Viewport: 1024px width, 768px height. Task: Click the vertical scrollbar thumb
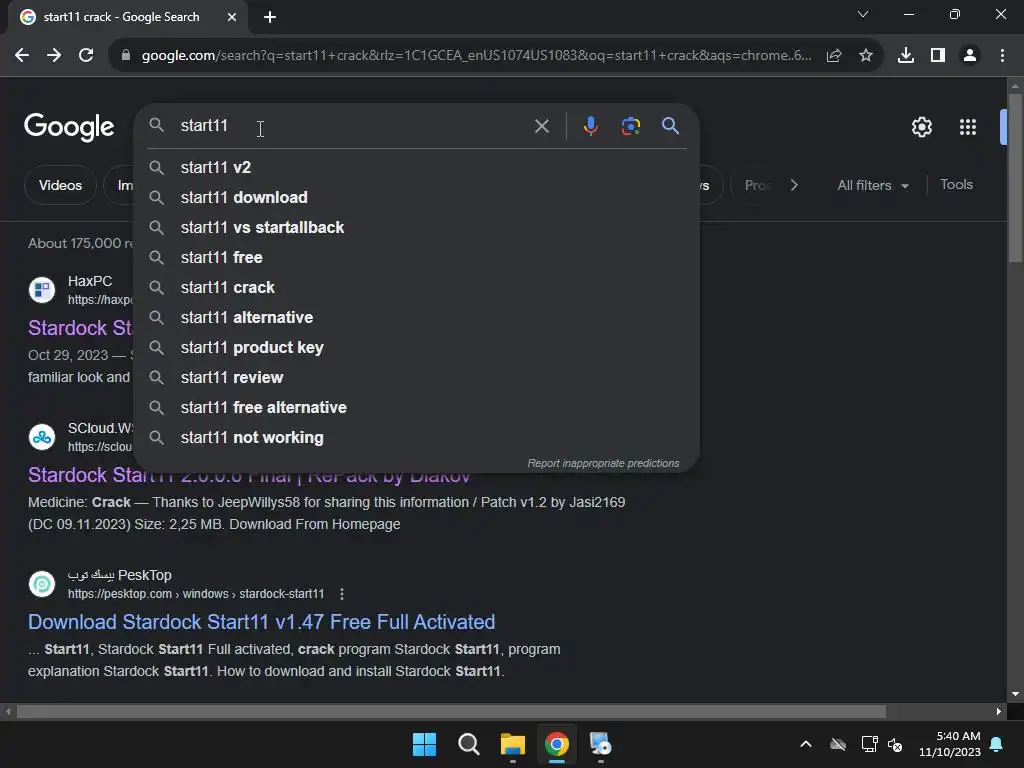coord(1015,178)
